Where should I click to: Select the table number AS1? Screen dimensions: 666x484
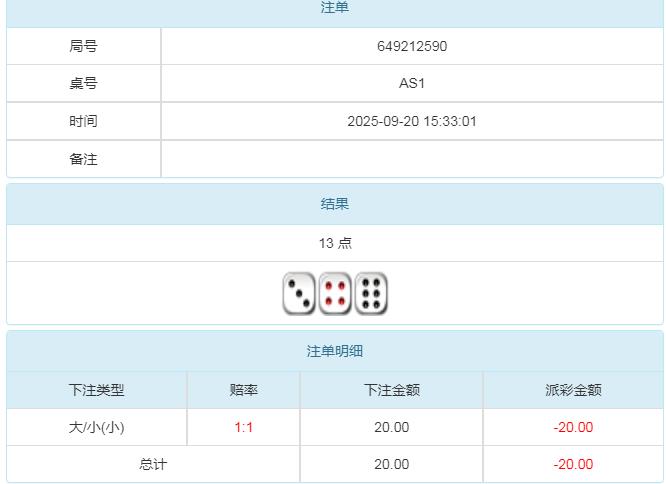tap(412, 83)
